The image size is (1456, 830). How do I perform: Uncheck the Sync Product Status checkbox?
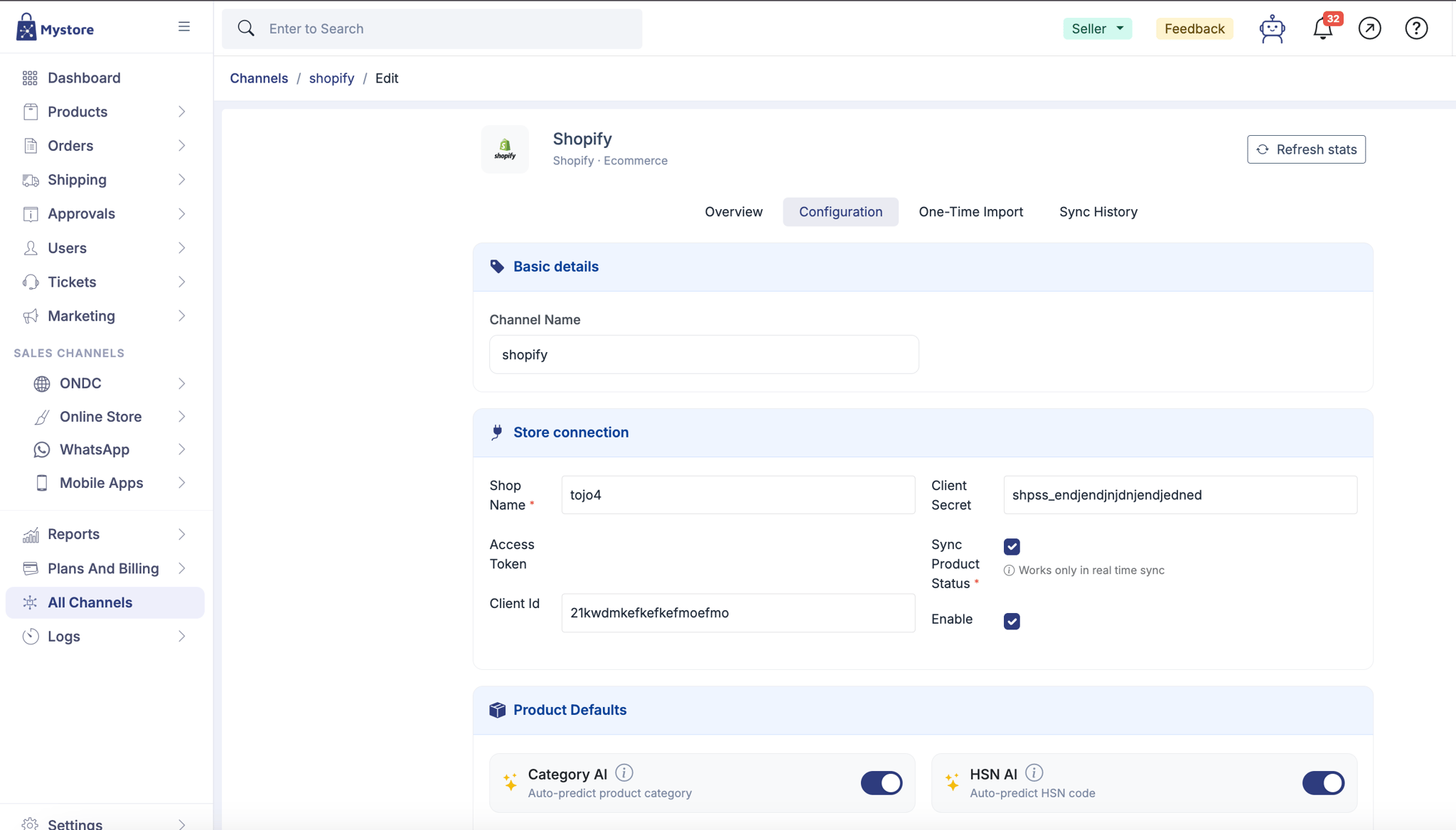pyautogui.click(x=1012, y=546)
